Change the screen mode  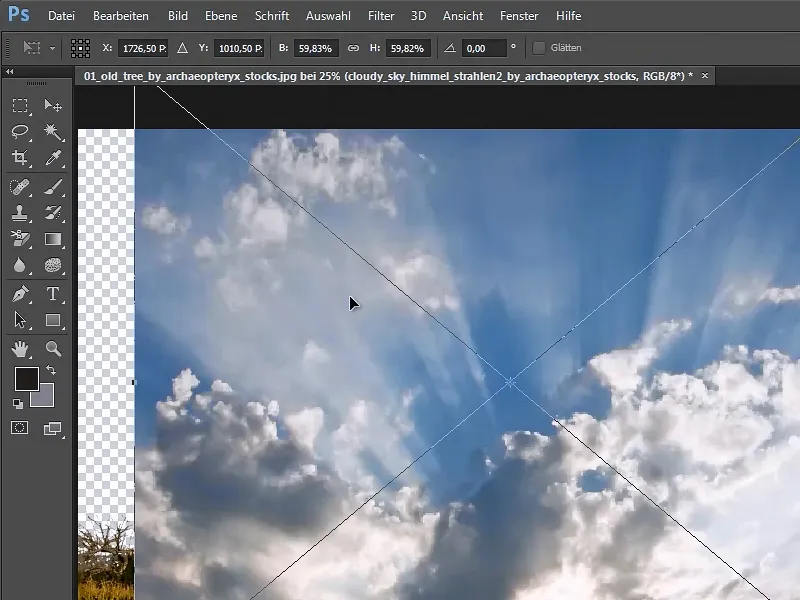coord(53,429)
